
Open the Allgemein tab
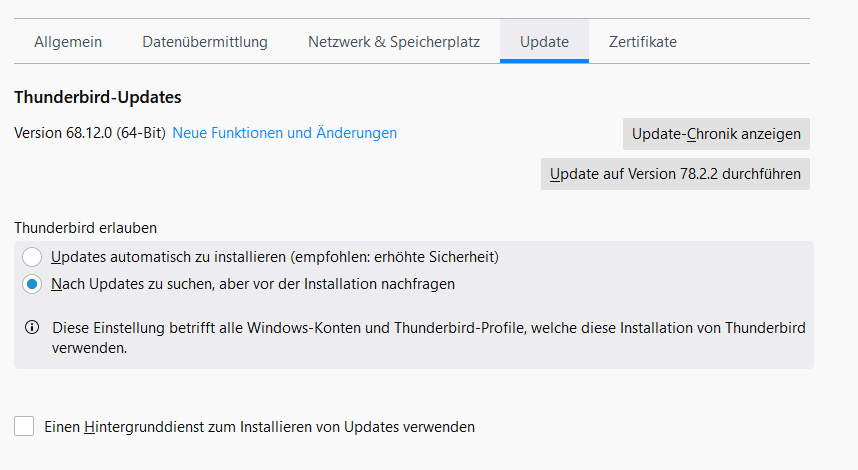[x=68, y=42]
